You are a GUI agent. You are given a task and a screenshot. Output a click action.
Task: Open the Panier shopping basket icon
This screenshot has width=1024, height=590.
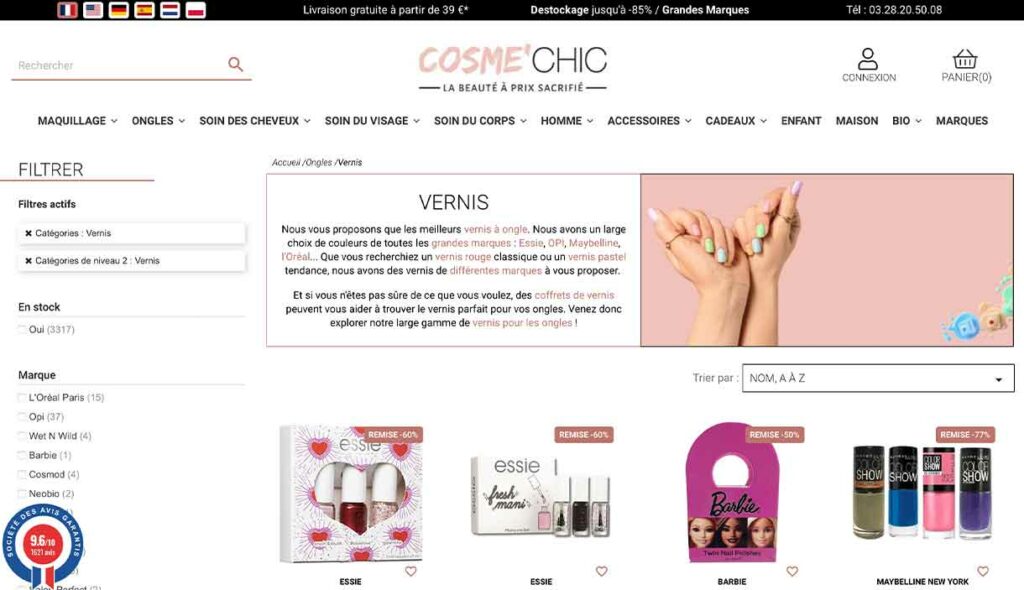point(965,59)
